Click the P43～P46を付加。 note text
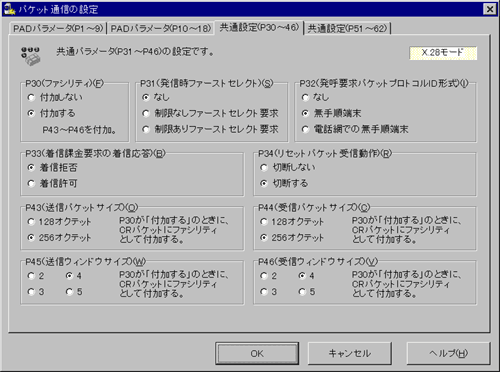 point(80,130)
